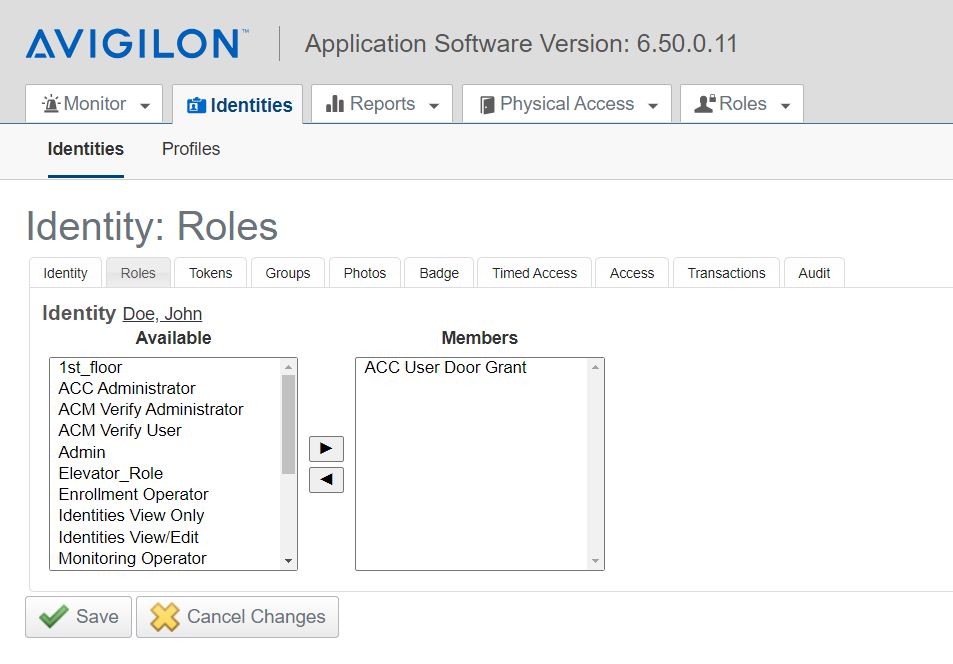
Task: Select Admin in Available list
Action: (165, 452)
